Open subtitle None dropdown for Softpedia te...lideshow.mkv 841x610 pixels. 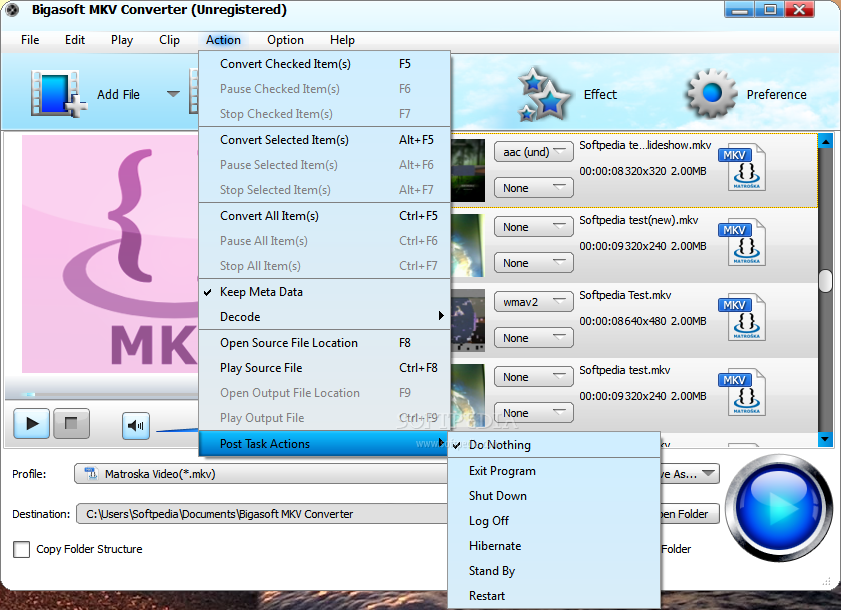(534, 188)
